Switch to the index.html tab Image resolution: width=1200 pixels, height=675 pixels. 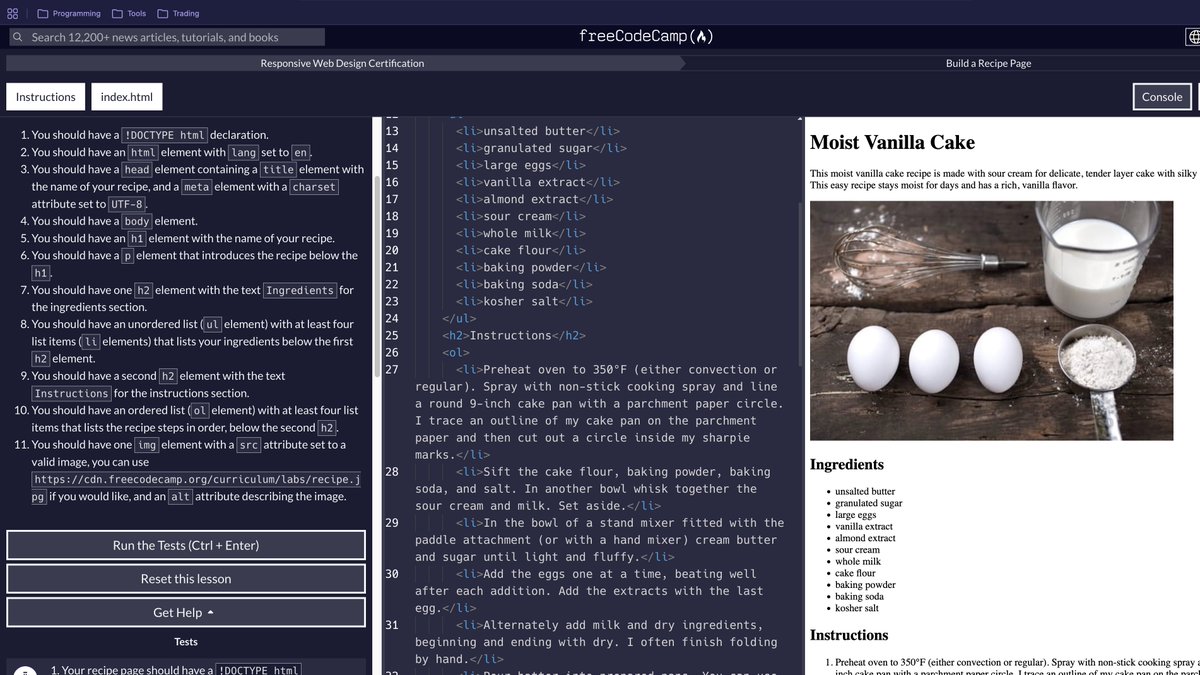[126, 97]
